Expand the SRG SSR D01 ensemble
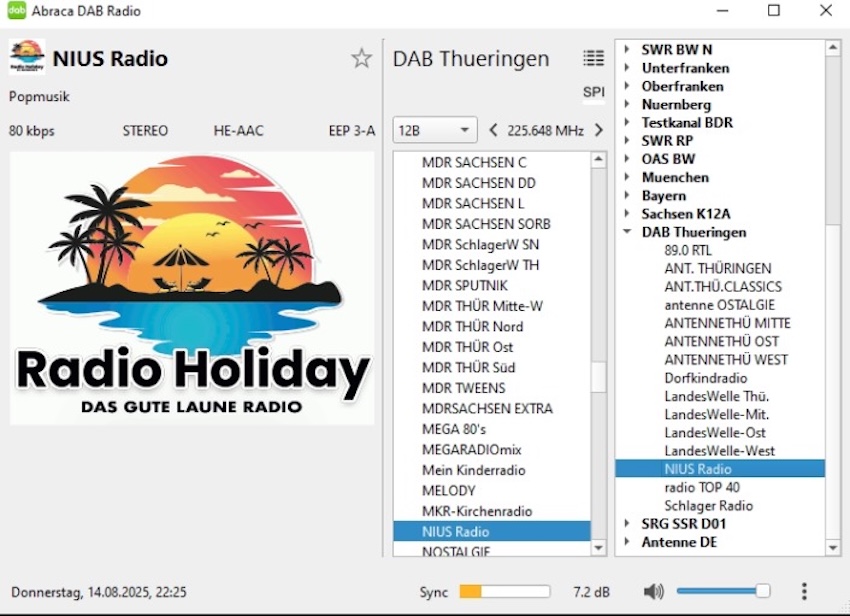 click(627, 523)
